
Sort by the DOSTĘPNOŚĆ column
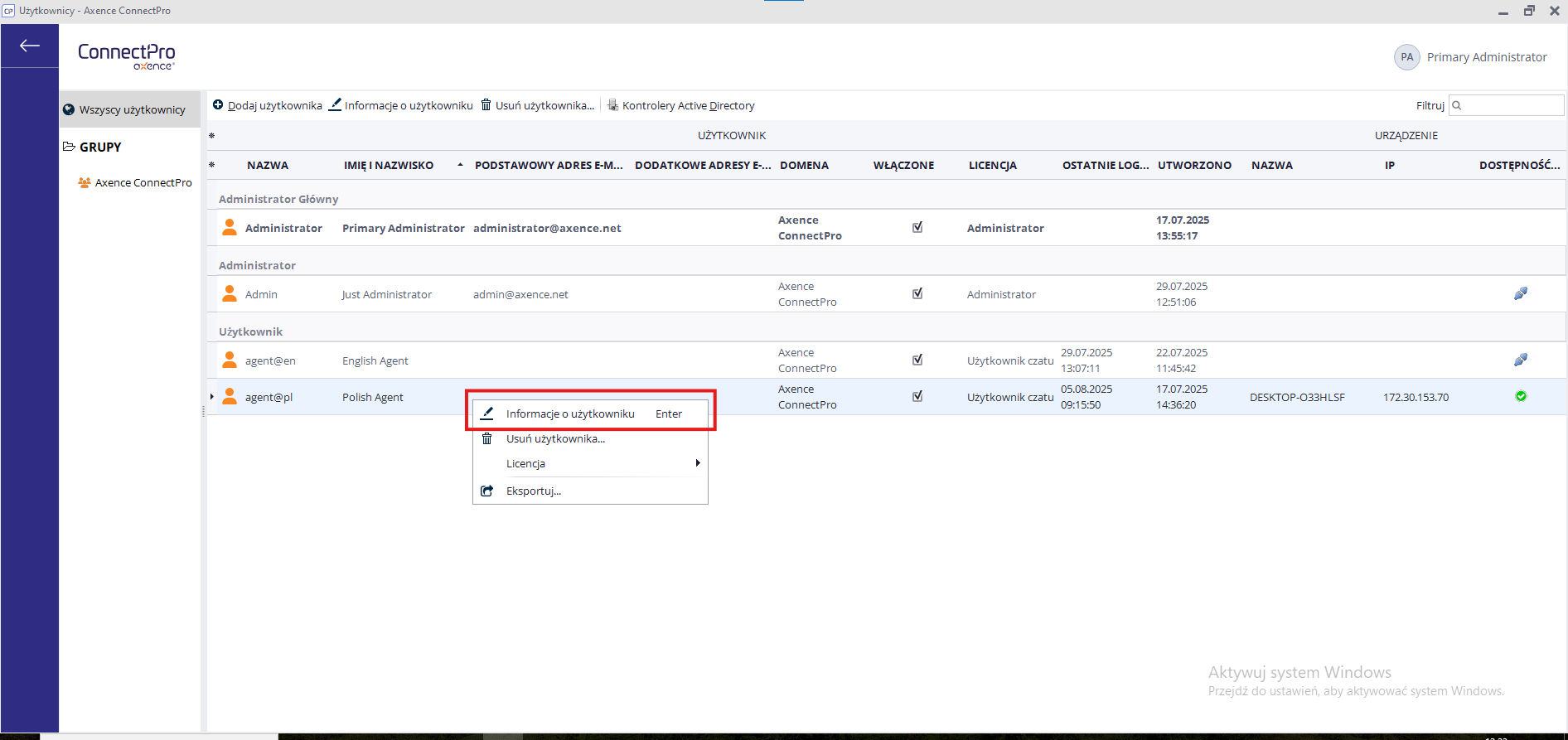coord(1519,165)
